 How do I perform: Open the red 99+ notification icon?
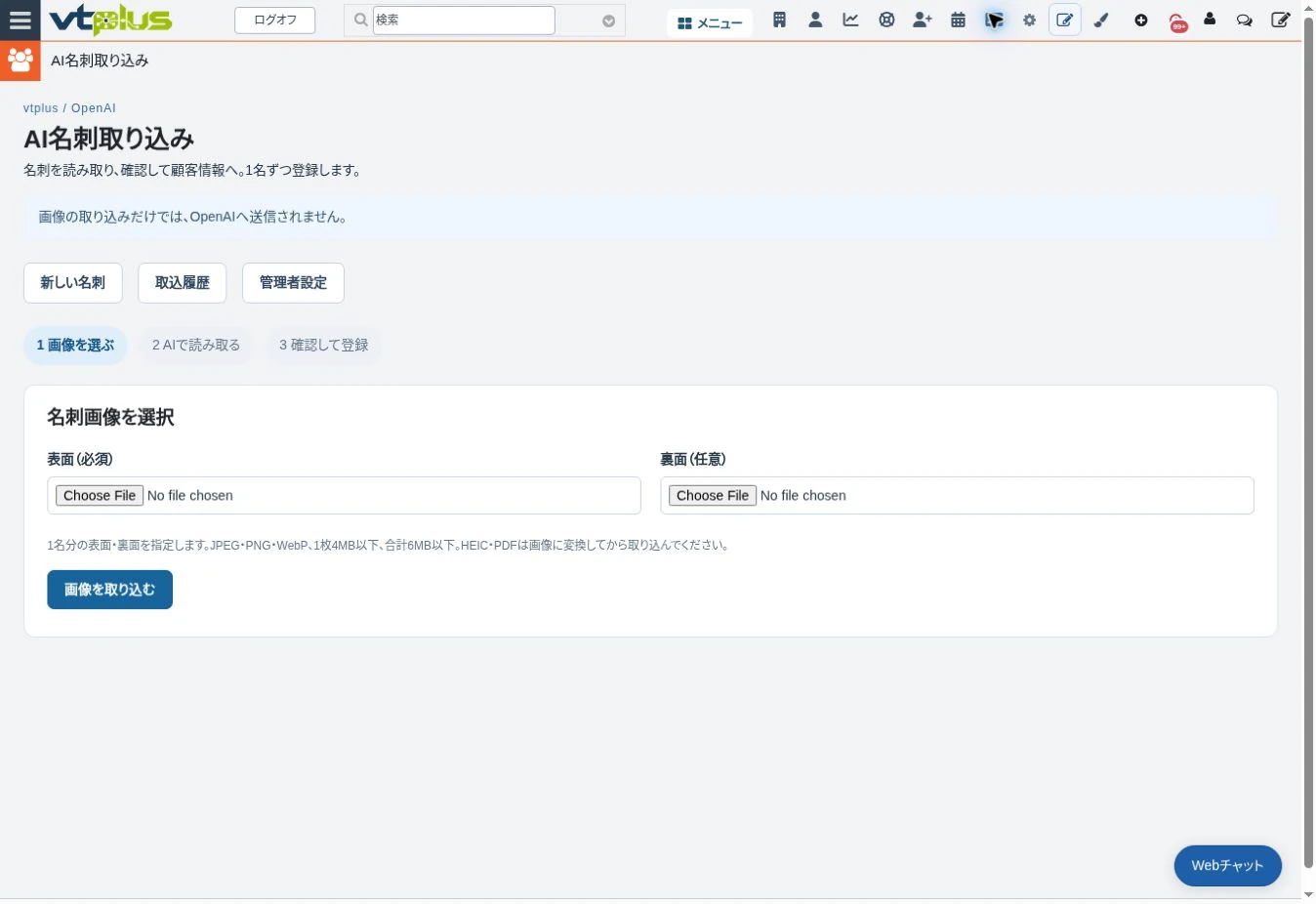pos(1178,21)
